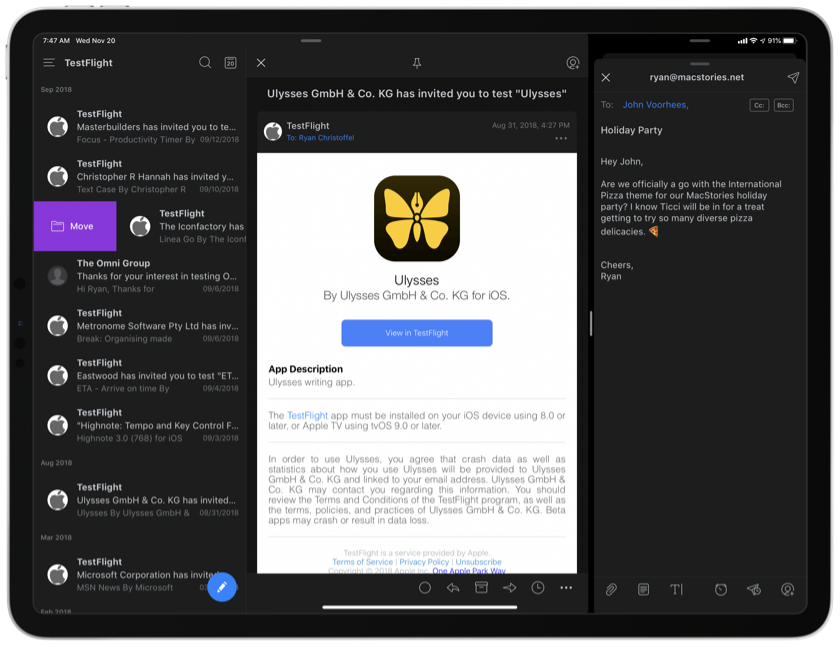
Task: Edit the Holiday Party subject field
Action: click(x=631, y=130)
